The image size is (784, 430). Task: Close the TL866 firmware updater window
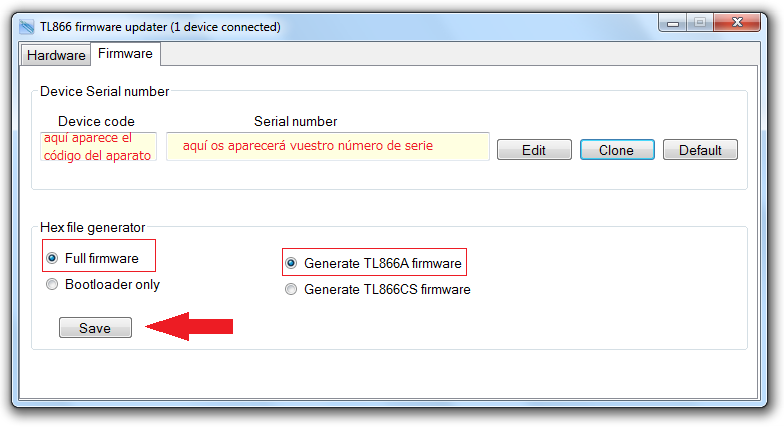737,22
